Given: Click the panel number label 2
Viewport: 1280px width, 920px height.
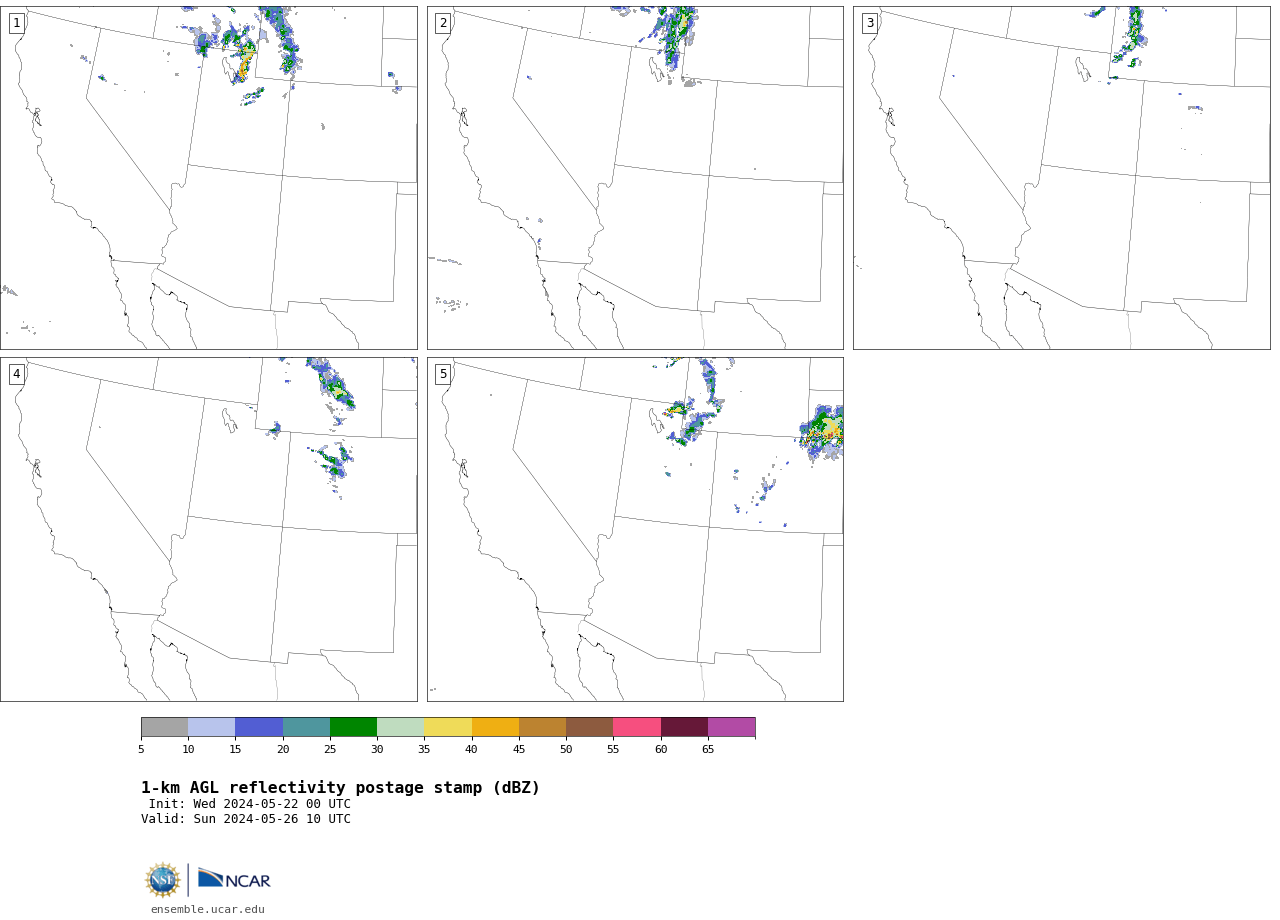Looking at the screenshot, I should coord(443,23).
